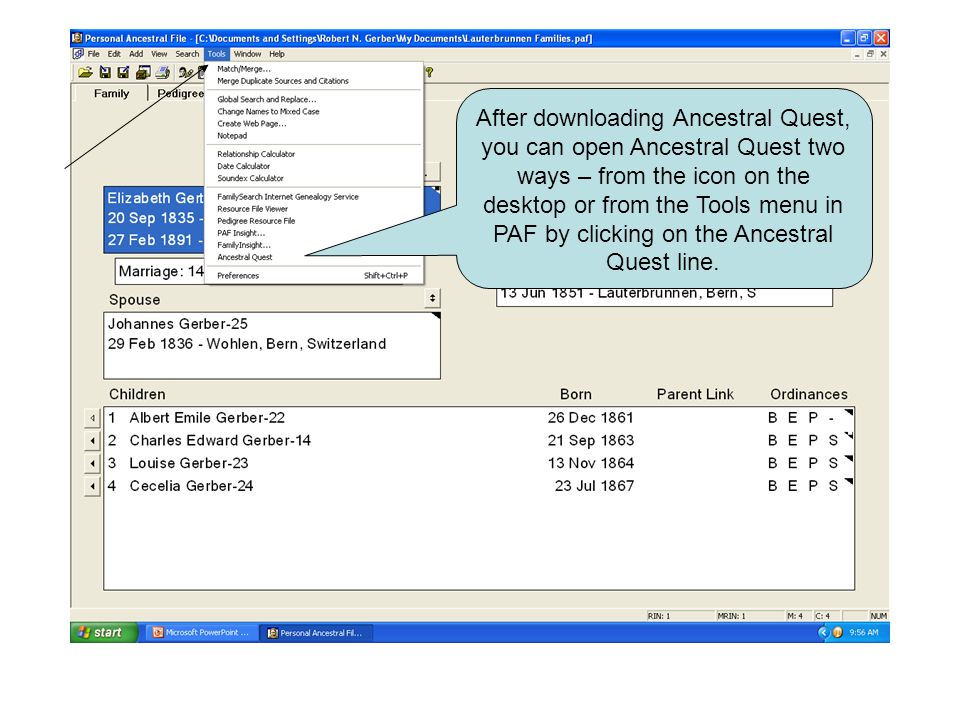960x720 pixels.
Task: Click the PAF application icon in the title bar
Action: click(77, 38)
